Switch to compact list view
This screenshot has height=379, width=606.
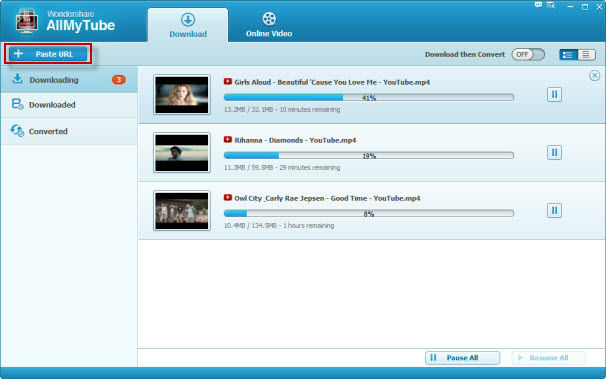pos(586,55)
